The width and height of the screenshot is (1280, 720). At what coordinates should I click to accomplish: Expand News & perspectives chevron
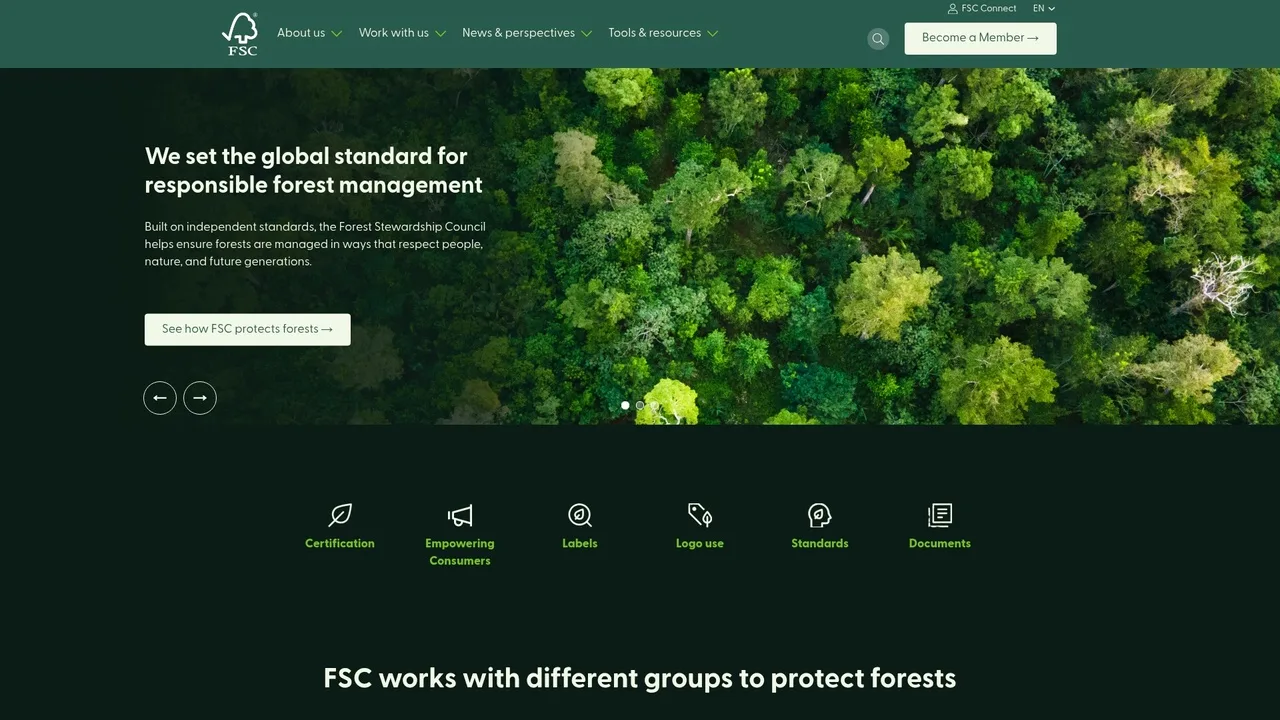point(586,34)
